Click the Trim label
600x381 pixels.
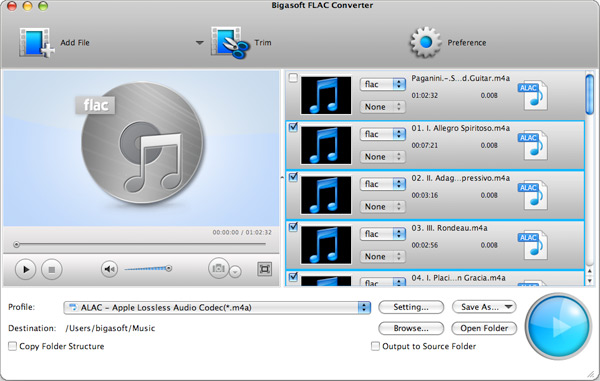pyautogui.click(x=263, y=42)
